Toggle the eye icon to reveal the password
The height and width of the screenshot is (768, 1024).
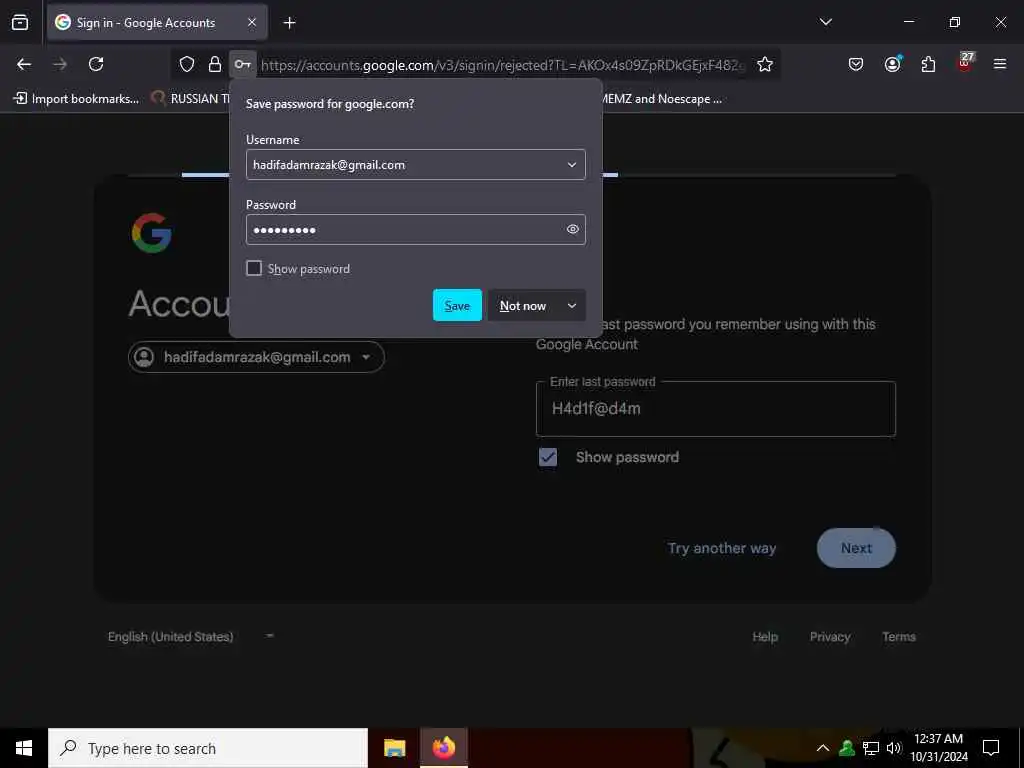pyautogui.click(x=573, y=229)
